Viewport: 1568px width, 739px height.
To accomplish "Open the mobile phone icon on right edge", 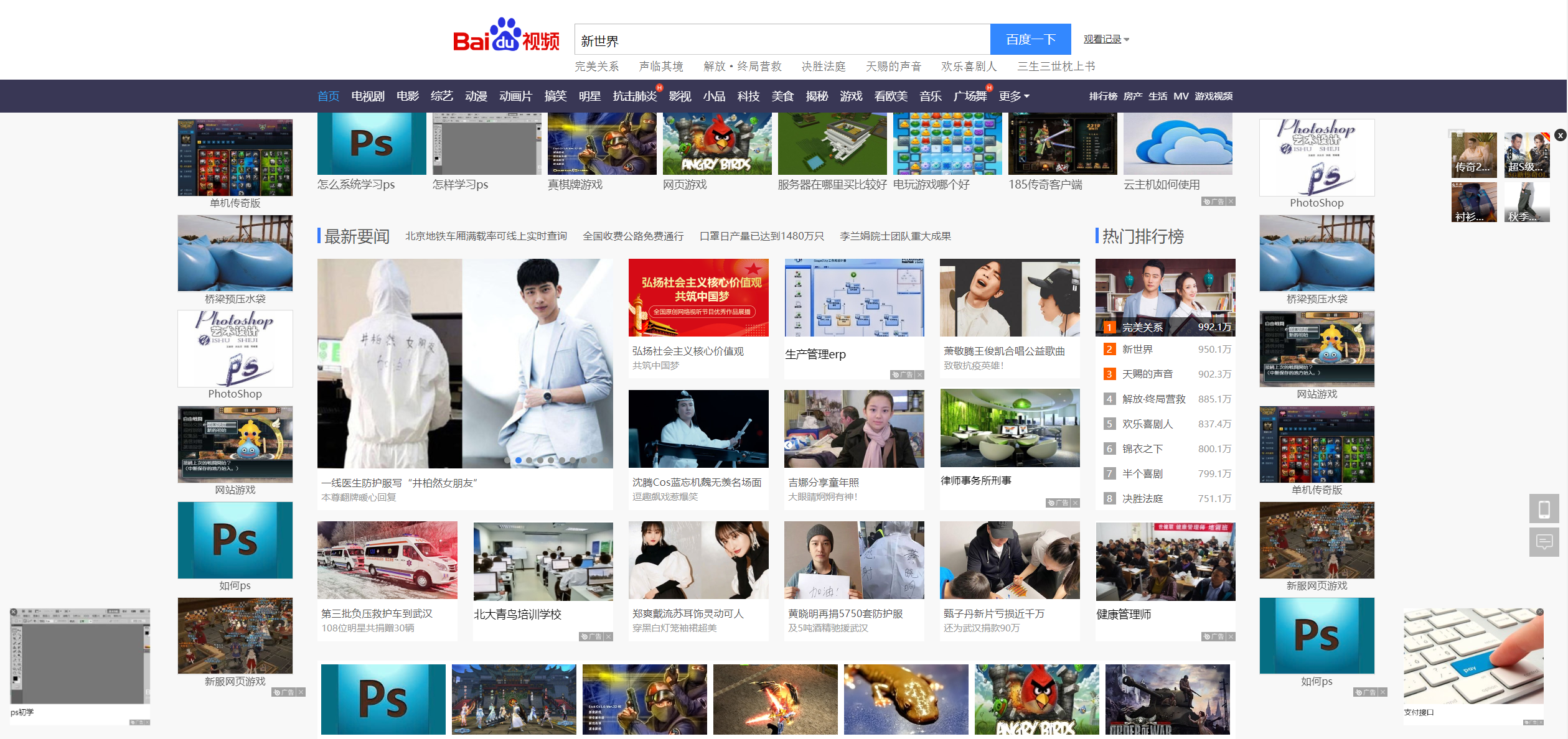I will coord(1544,509).
